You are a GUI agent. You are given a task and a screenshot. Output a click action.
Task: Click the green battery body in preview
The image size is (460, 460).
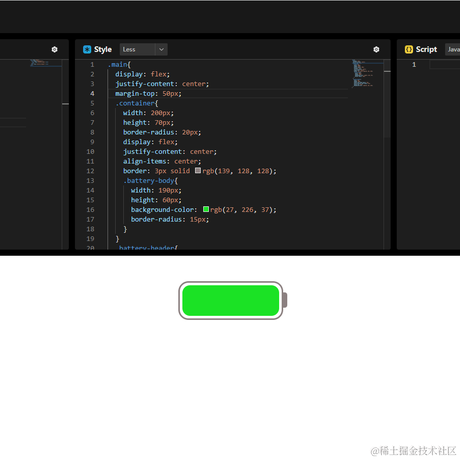coord(231,300)
